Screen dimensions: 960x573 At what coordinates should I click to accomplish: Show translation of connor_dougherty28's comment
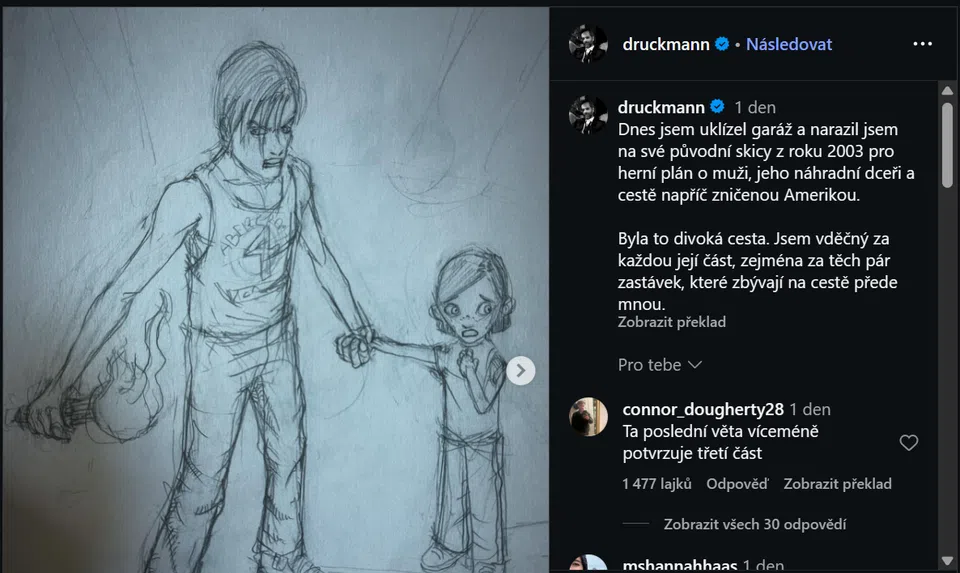pos(838,484)
